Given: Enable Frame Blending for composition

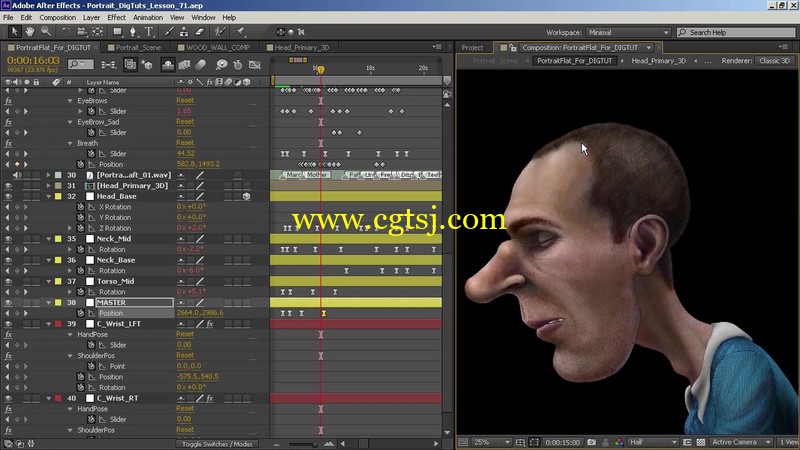Looking at the screenshot, I should pyautogui.click(x=184, y=65).
